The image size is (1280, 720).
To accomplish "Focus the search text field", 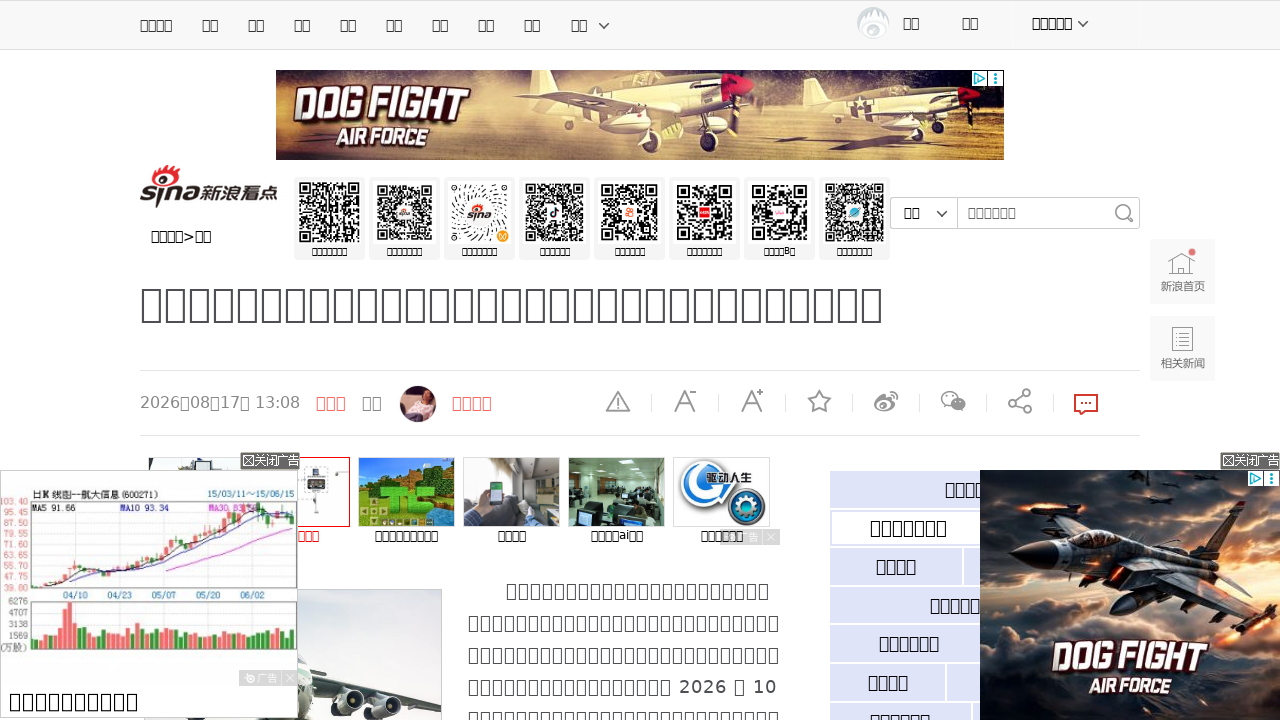I will 1035,213.
